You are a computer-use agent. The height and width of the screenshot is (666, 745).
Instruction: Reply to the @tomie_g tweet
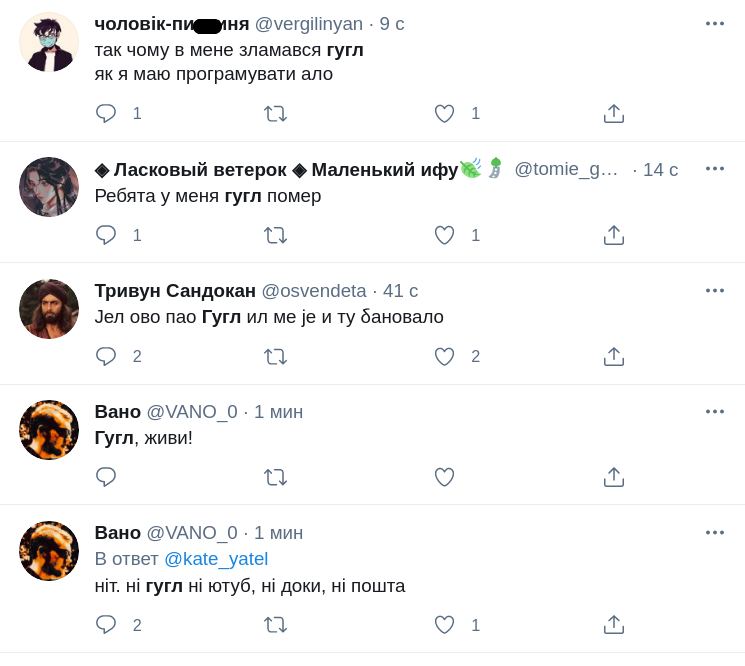tap(106, 235)
